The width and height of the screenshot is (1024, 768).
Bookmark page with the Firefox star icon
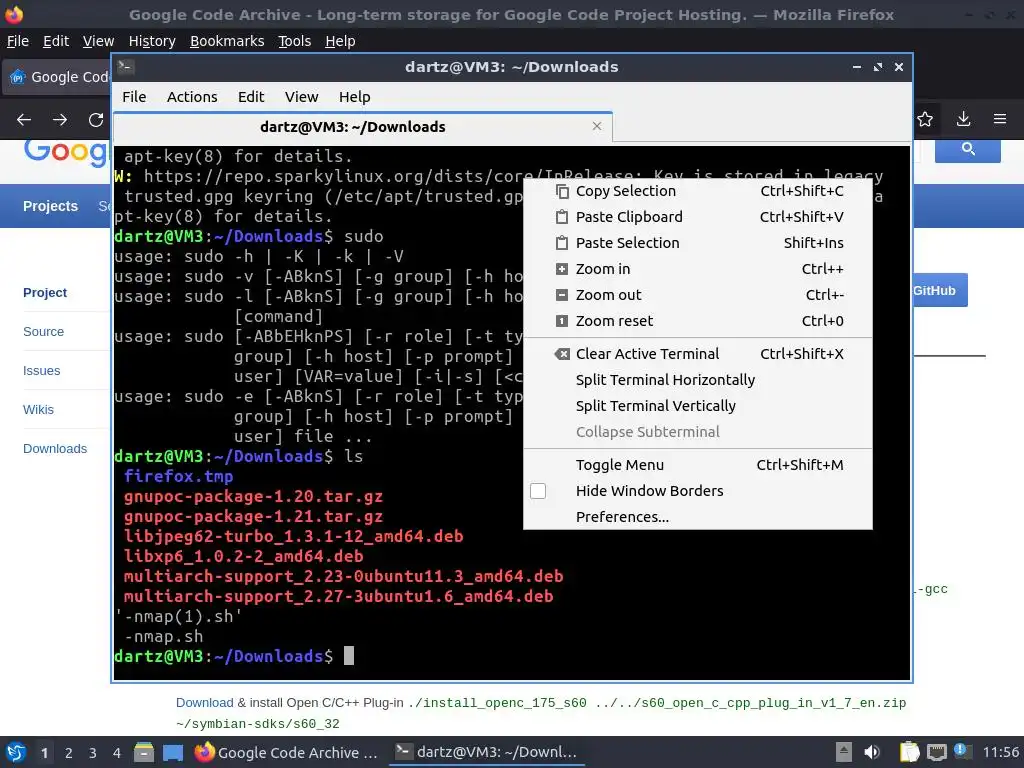(x=925, y=120)
